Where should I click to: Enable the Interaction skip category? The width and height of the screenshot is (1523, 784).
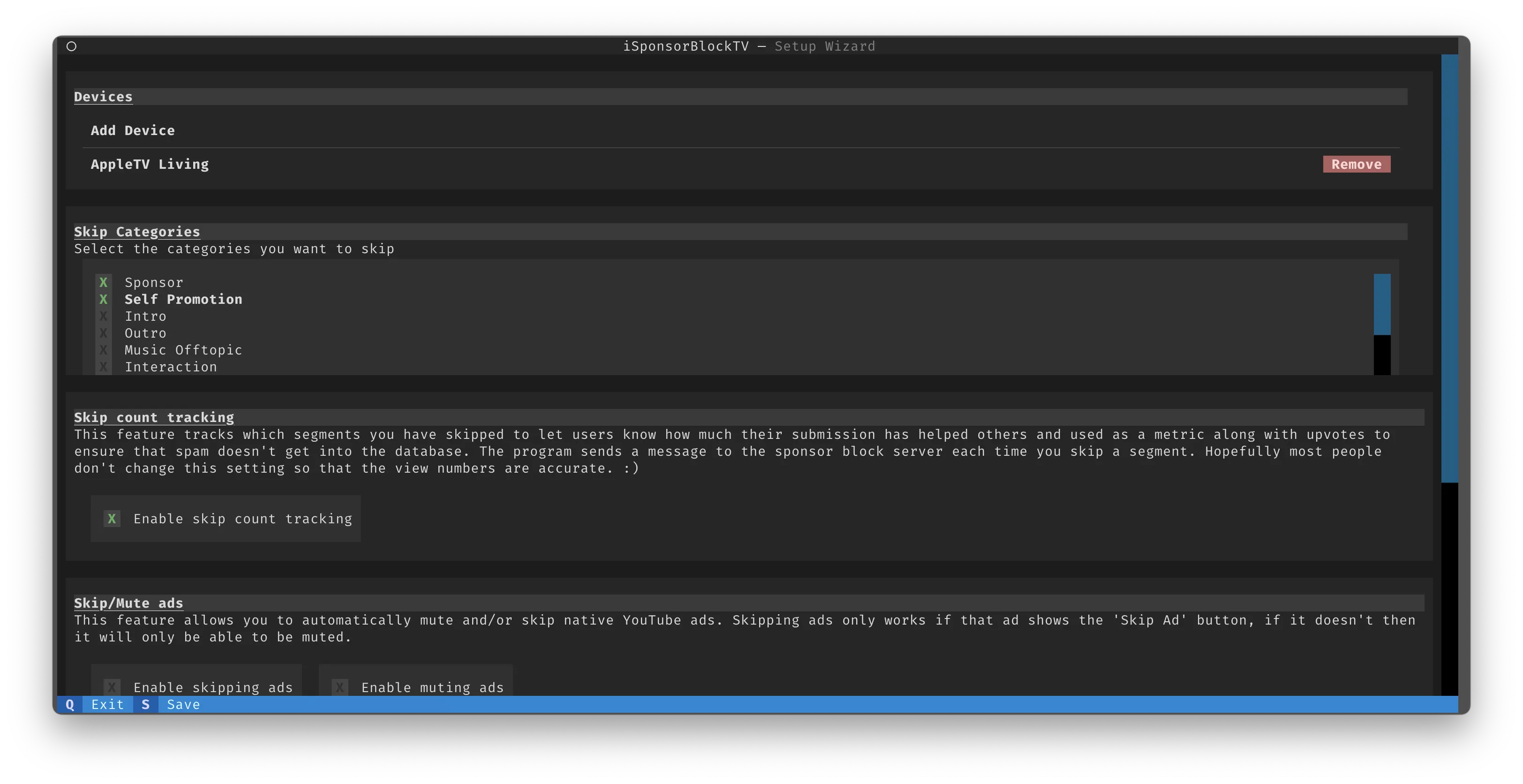(x=104, y=367)
